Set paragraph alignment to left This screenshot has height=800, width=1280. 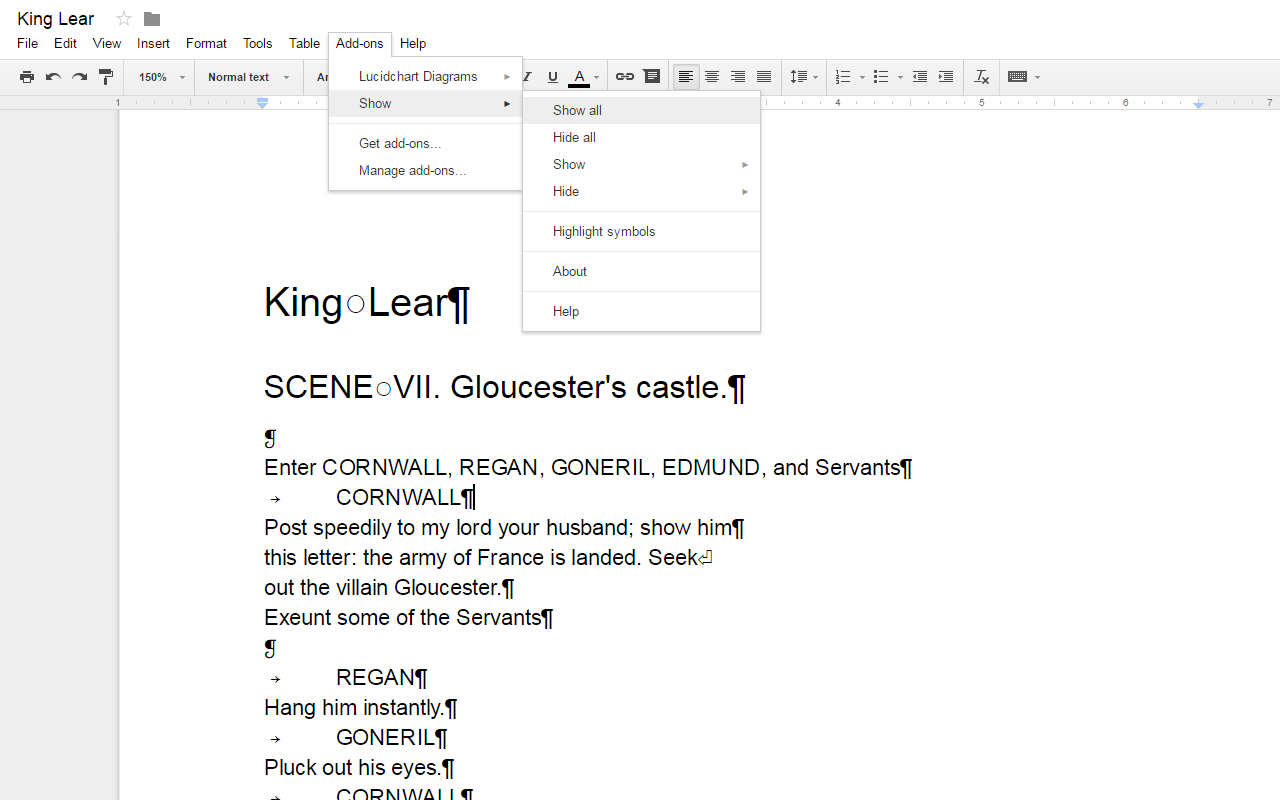[686, 77]
